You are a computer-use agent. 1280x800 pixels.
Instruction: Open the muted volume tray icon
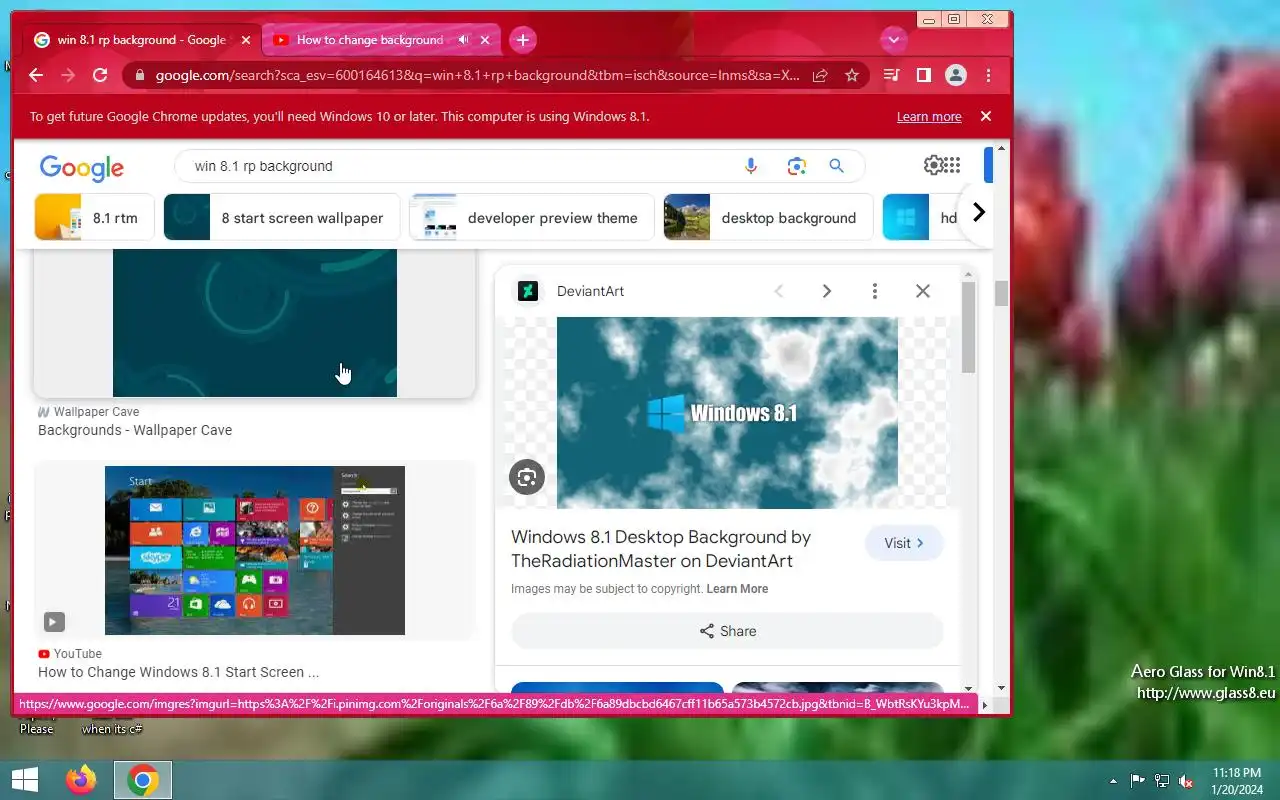1186,781
